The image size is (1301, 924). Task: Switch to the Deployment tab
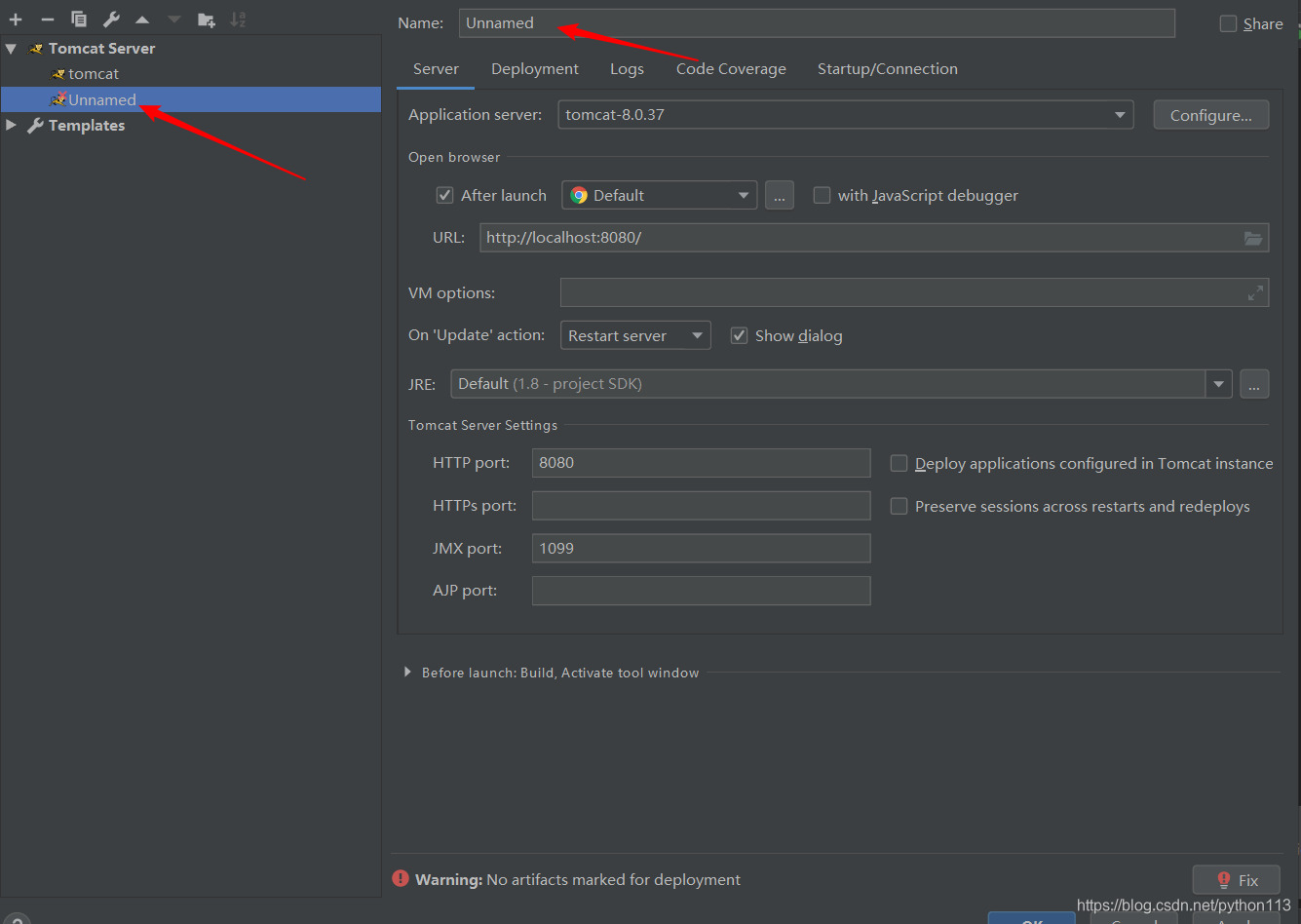535,69
